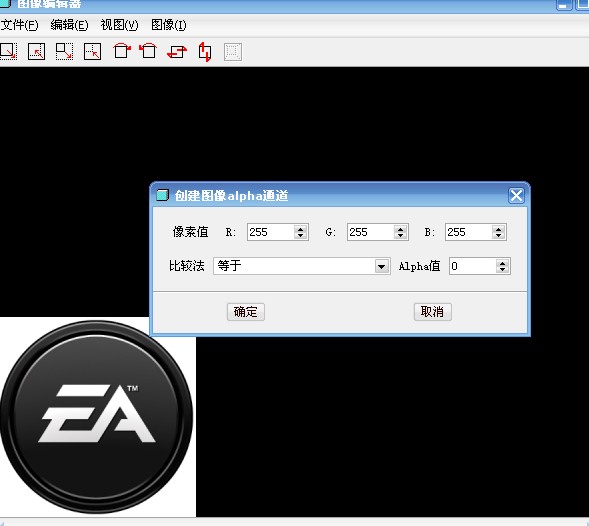Decrease the R value with down arrow
Screen dimensions: 589x526
[301, 236]
